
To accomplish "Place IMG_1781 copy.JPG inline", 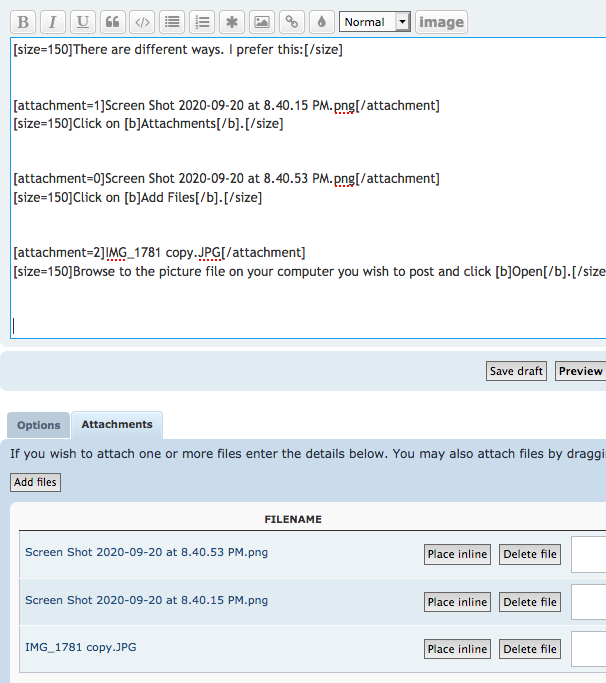I will tap(457, 649).
